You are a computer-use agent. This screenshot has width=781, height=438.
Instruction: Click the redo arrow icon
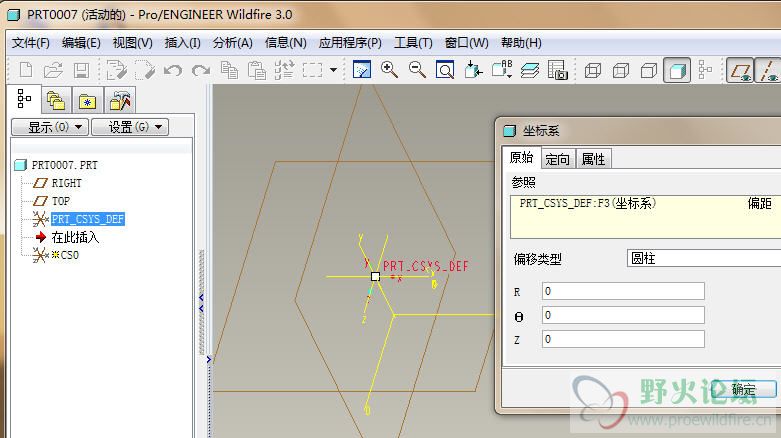coord(201,70)
